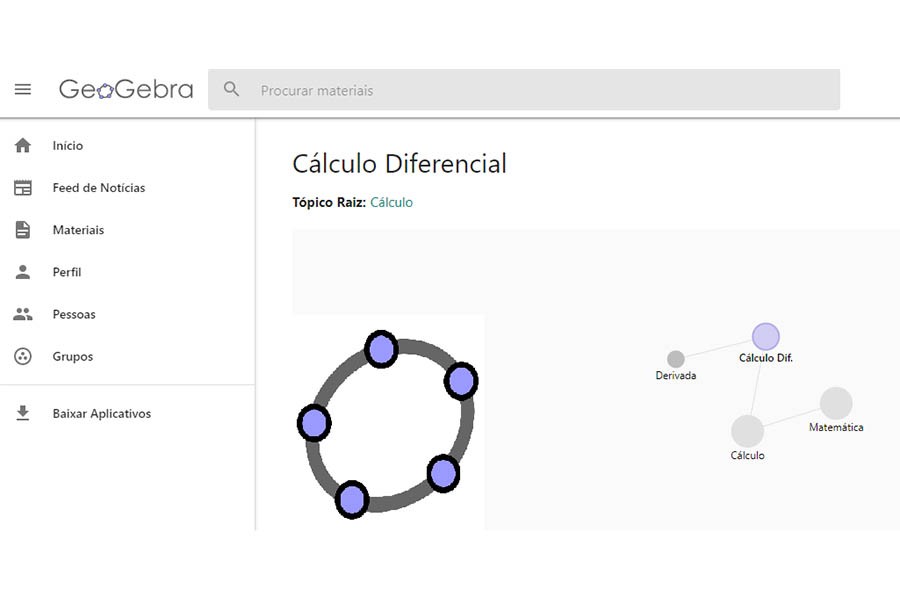Select the Cálculo node in graph
Screen dimensions: 900x600
pyautogui.click(x=747, y=431)
